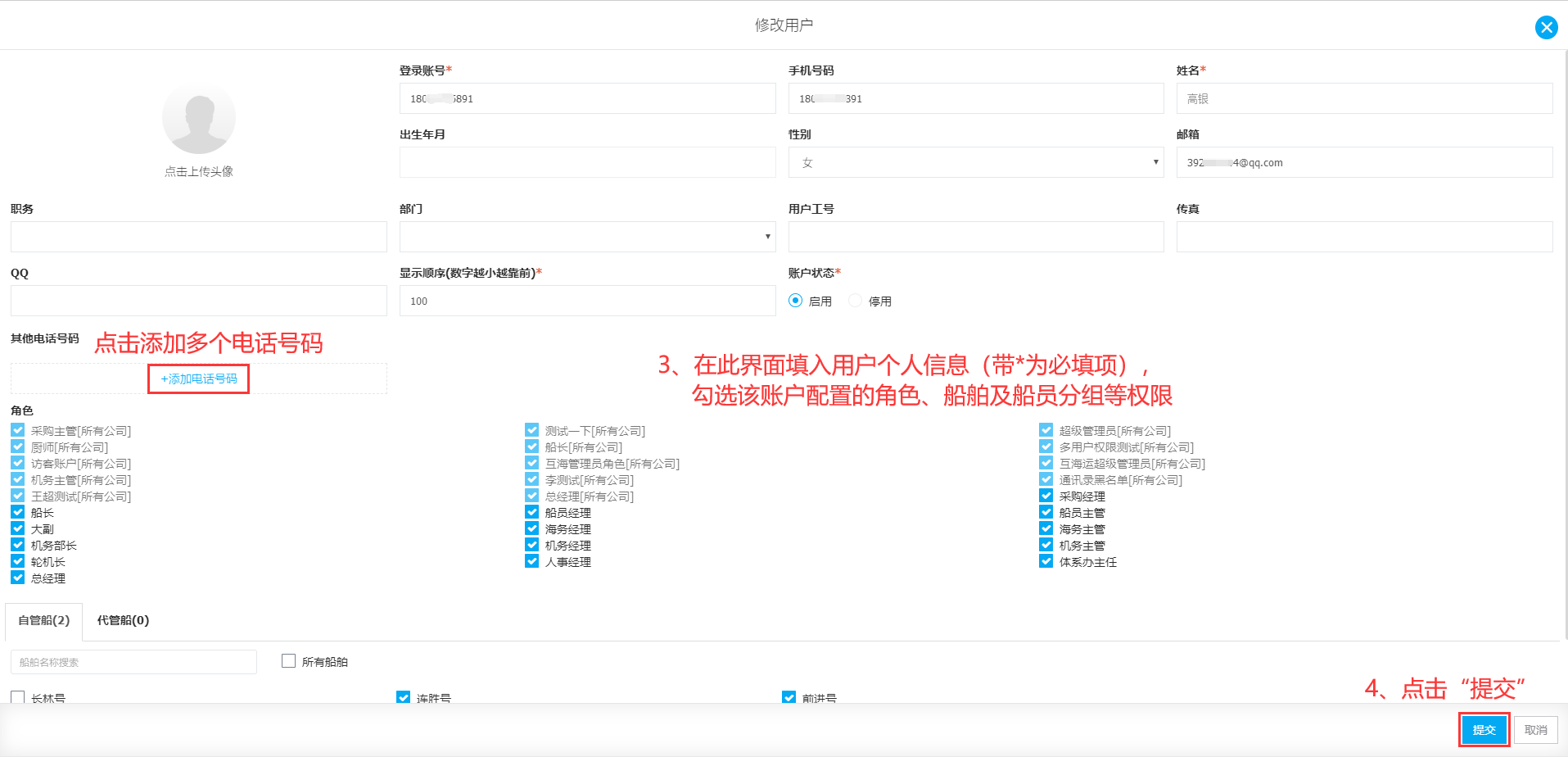Toggle the 船长[所有公司] checkbox
Image resolution: width=1568 pixels, height=757 pixels.
(x=532, y=446)
